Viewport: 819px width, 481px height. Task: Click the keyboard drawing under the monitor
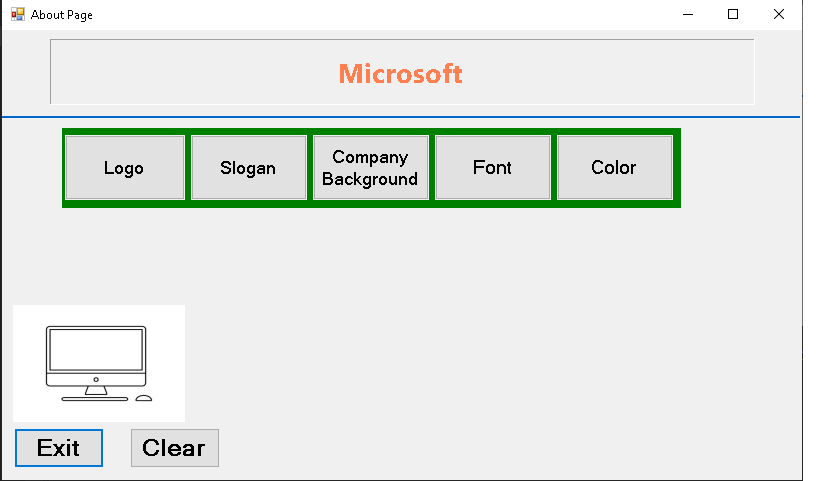coord(94,399)
